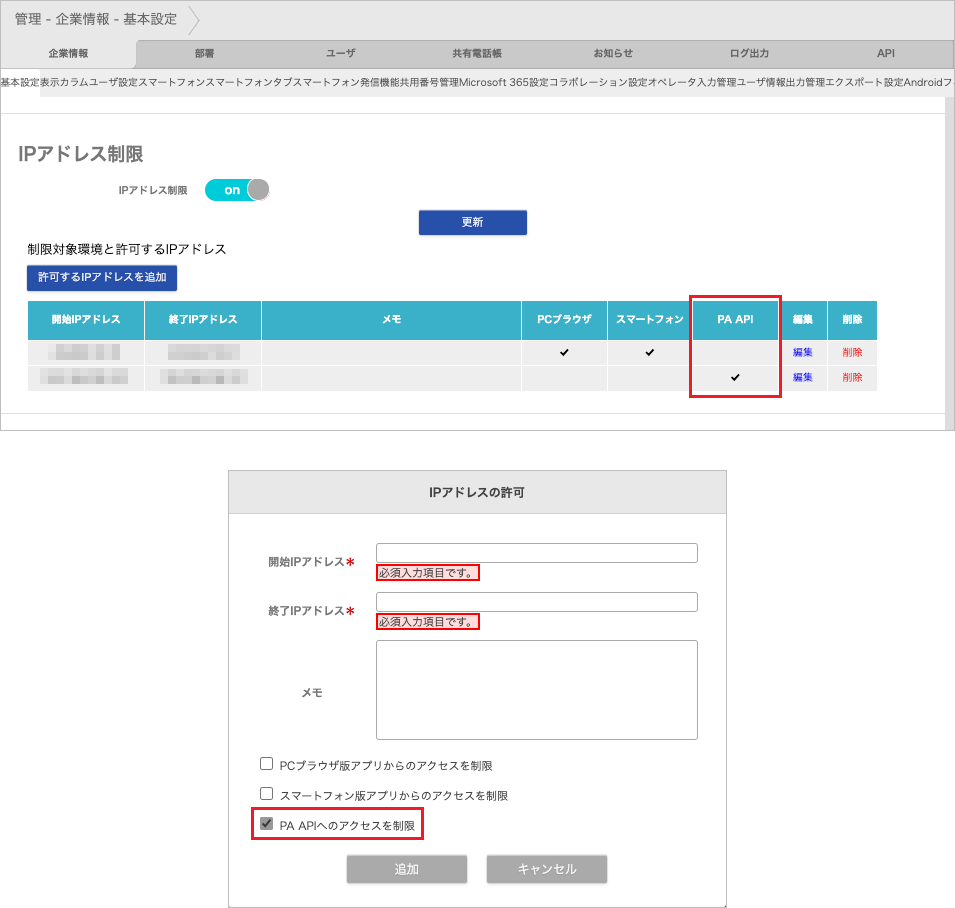This screenshot has height=908, width=955.
Task: Switch to the ユーザ tab
Action: point(340,54)
